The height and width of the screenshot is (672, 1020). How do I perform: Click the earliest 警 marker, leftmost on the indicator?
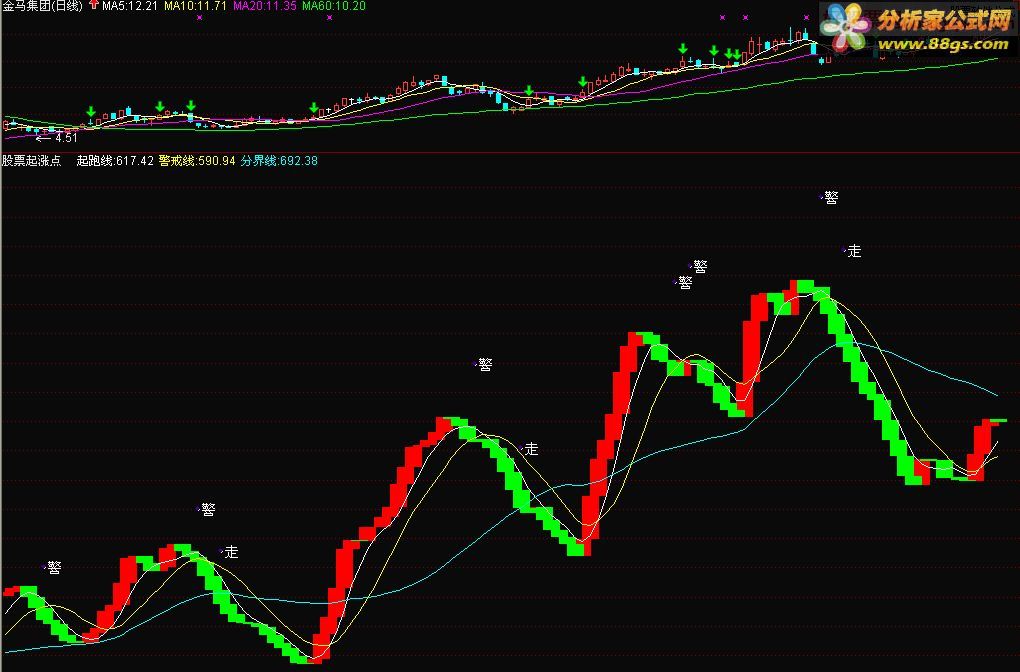click(55, 568)
